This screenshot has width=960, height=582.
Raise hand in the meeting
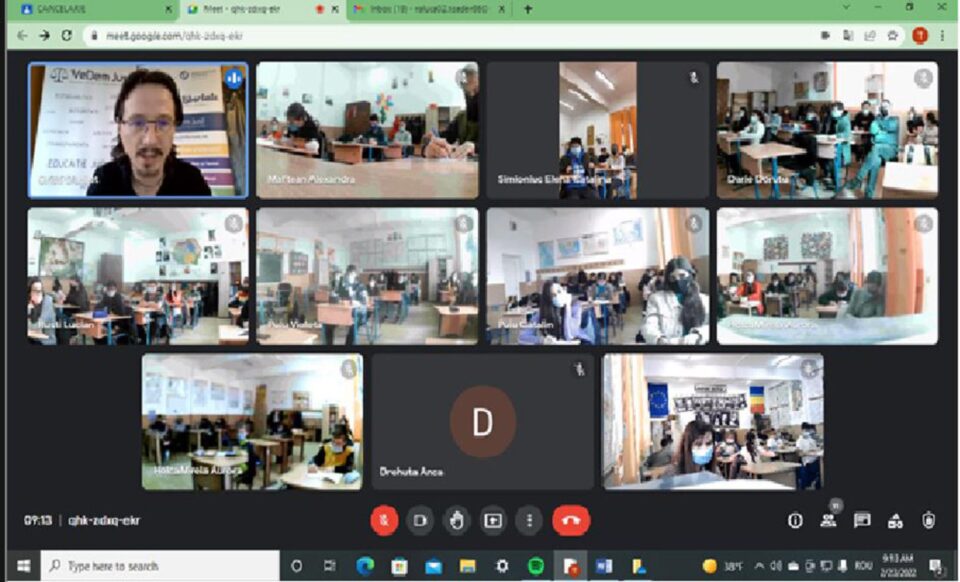(x=457, y=520)
